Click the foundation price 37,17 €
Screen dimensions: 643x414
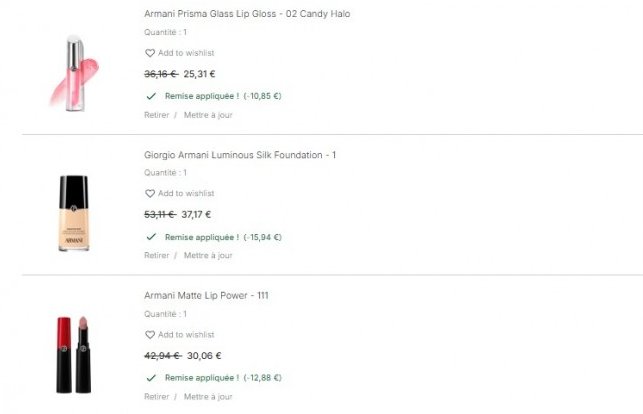(196, 214)
